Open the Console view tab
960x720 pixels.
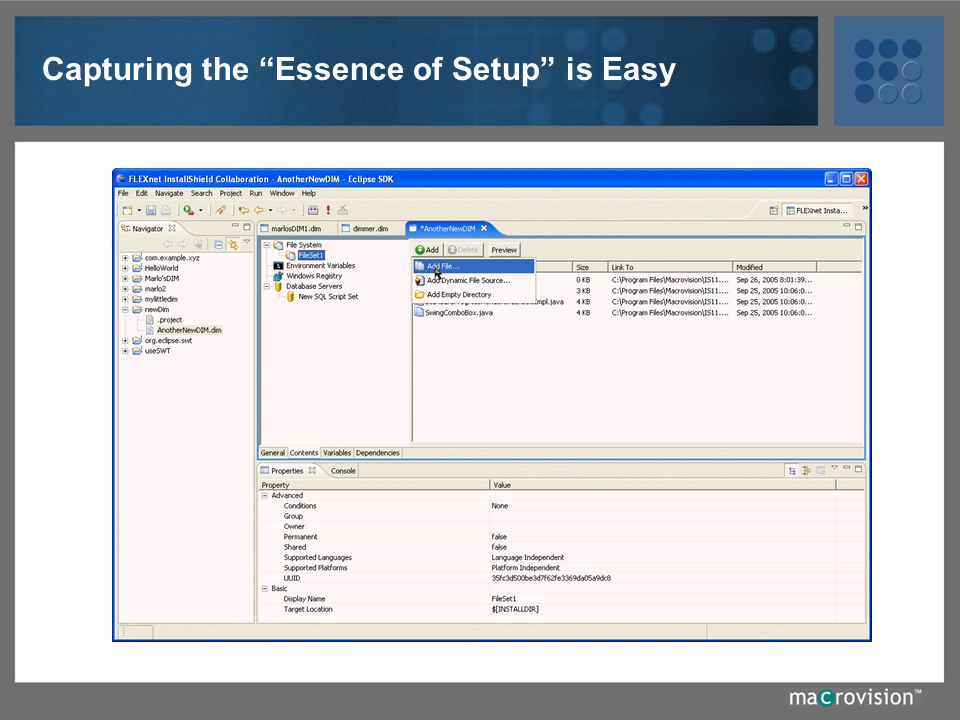point(343,471)
